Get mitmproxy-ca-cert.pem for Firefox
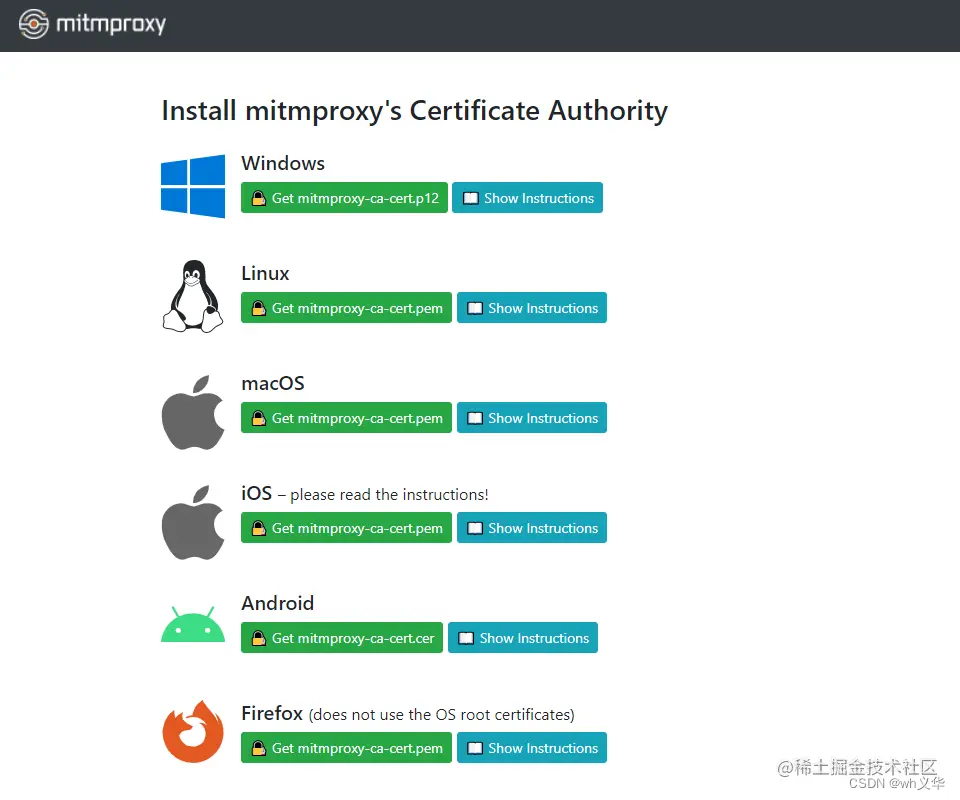The width and height of the screenshot is (960, 800). pos(346,747)
